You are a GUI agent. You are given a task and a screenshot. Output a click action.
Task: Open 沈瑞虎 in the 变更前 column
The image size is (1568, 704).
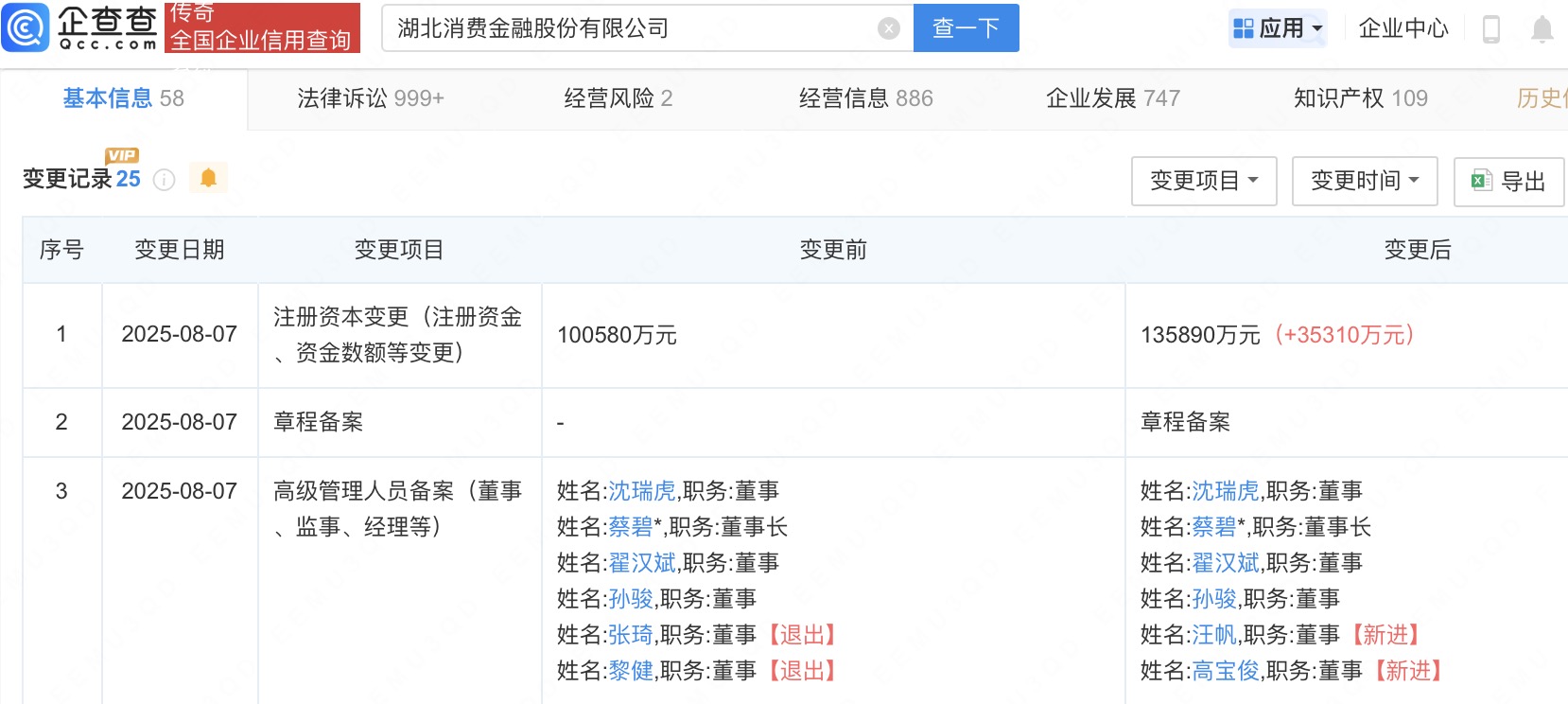(x=642, y=491)
